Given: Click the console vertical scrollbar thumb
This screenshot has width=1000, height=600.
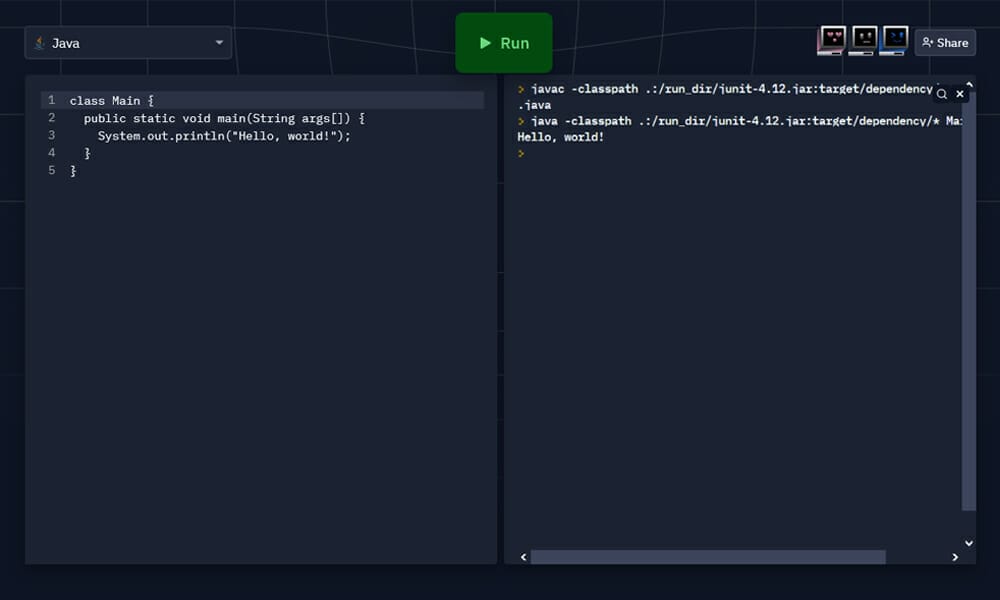Looking at the screenshot, I should pos(969,300).
